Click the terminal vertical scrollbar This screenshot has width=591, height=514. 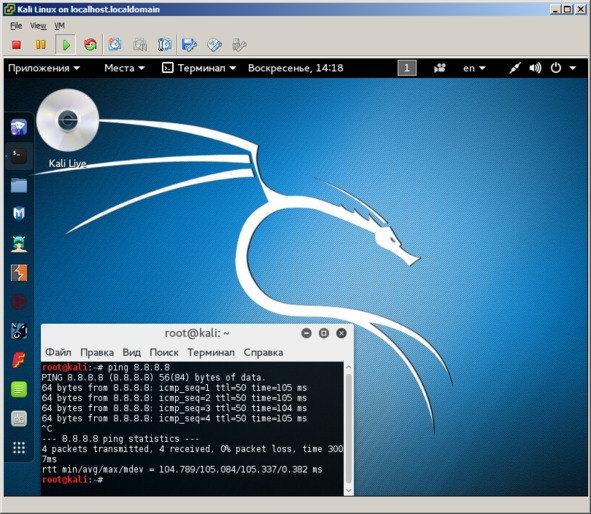tap(349, 429)
